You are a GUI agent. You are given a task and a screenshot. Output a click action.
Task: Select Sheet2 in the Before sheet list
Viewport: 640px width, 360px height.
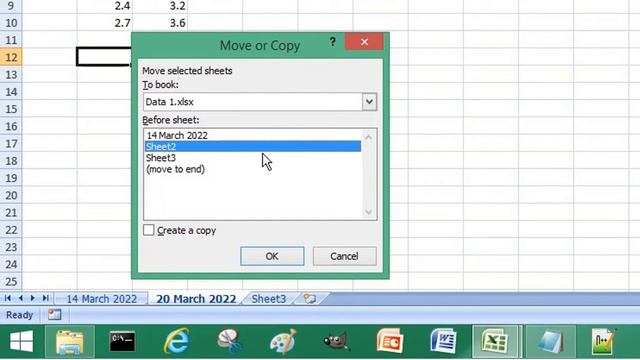click(253, 147)
